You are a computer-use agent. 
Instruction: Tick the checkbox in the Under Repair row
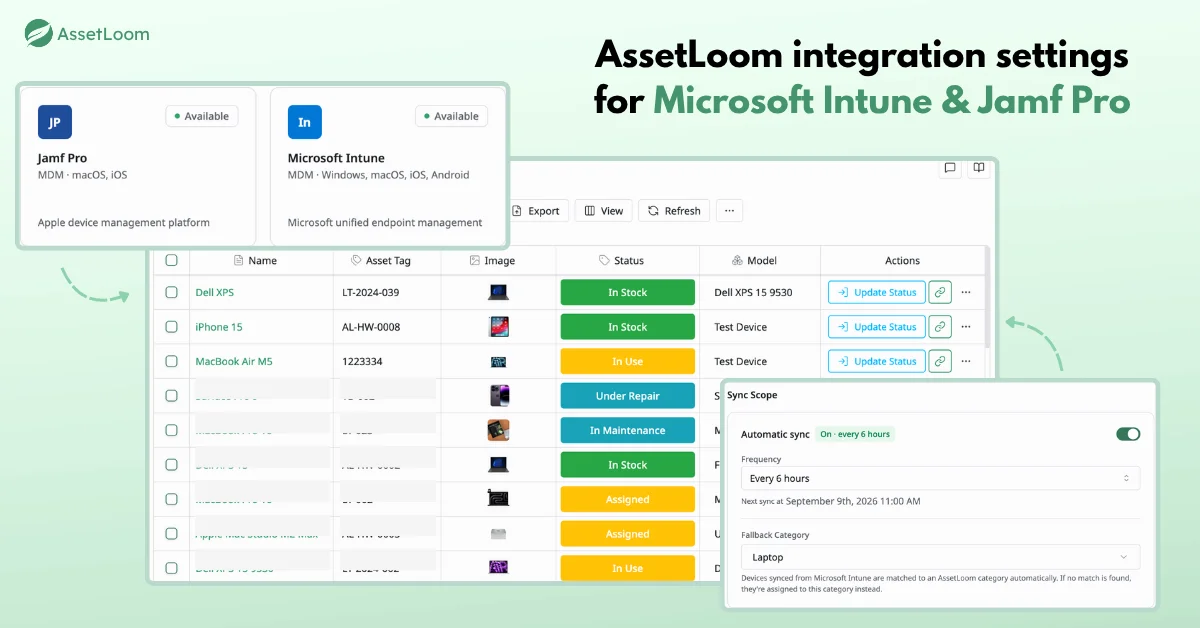[x=171, y=396]
